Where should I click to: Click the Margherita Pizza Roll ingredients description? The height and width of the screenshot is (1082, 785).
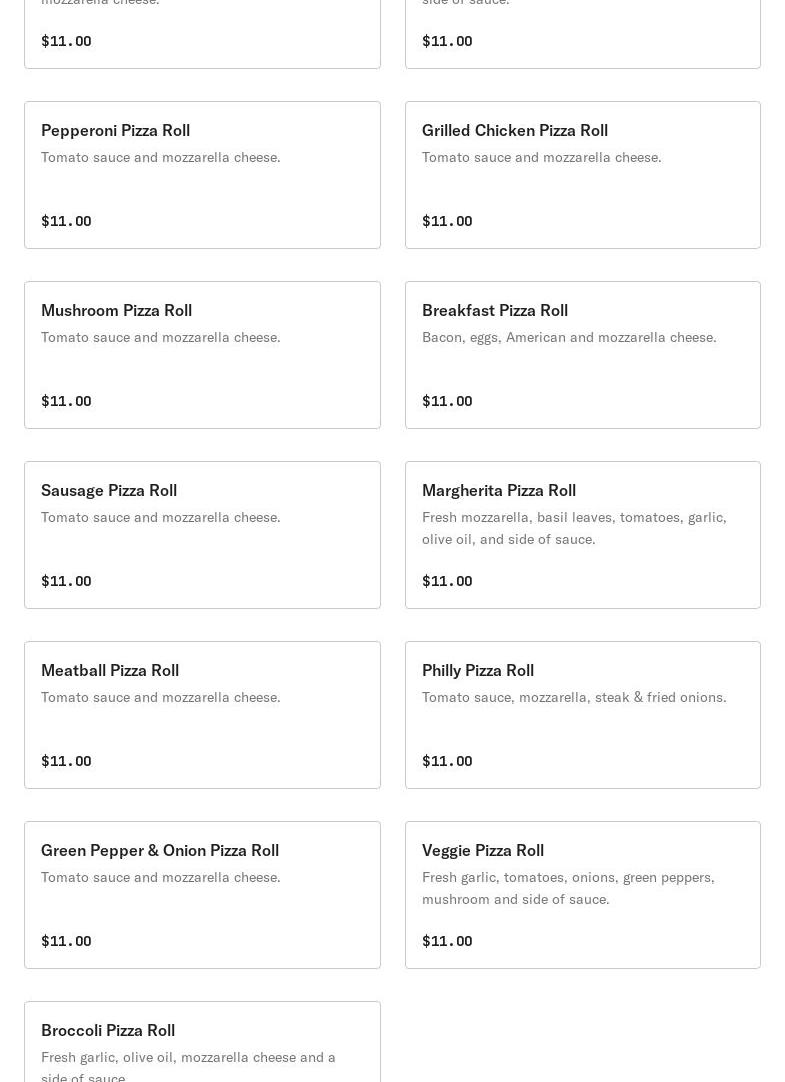pos(573,528)
